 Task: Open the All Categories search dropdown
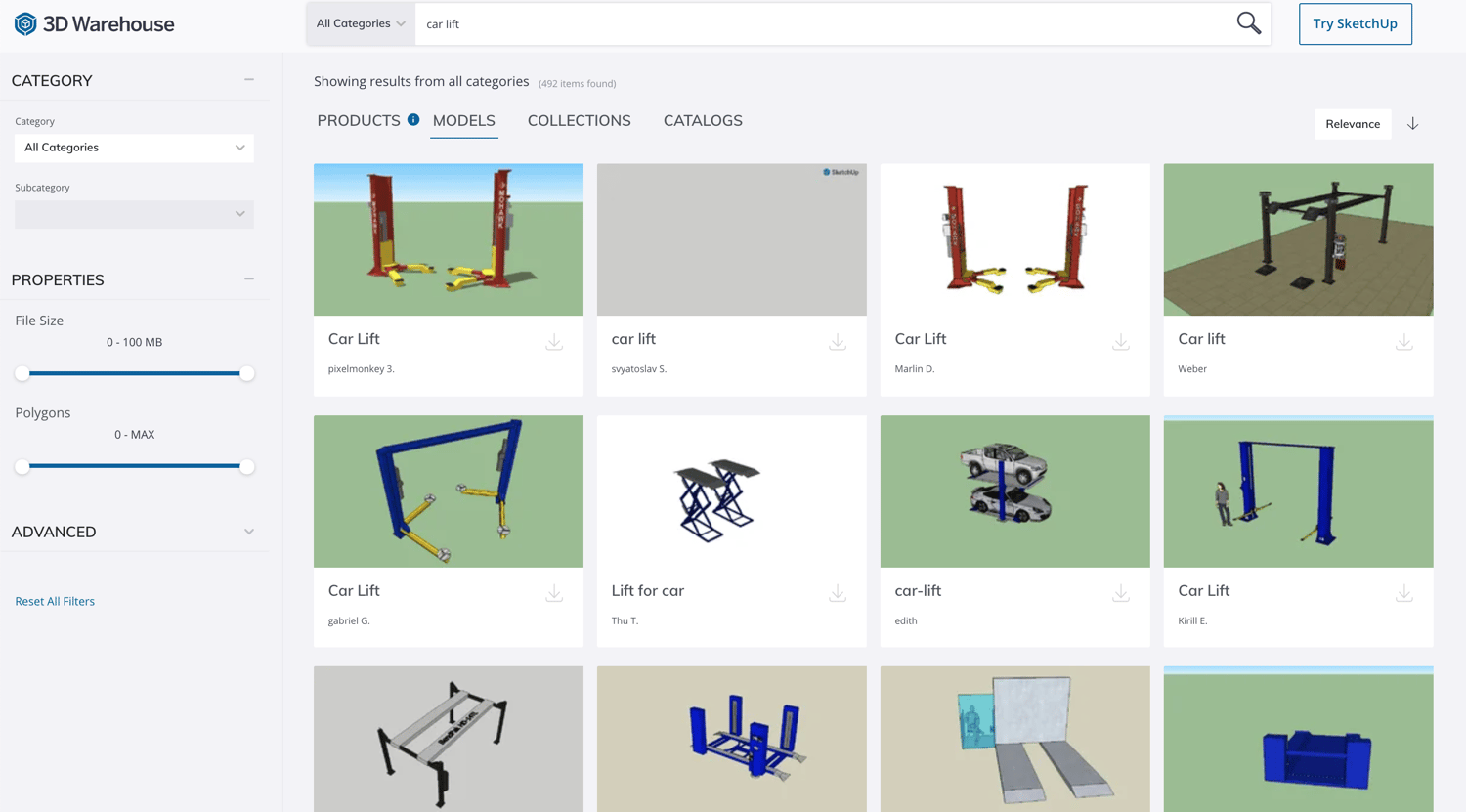tap(361, 23)
